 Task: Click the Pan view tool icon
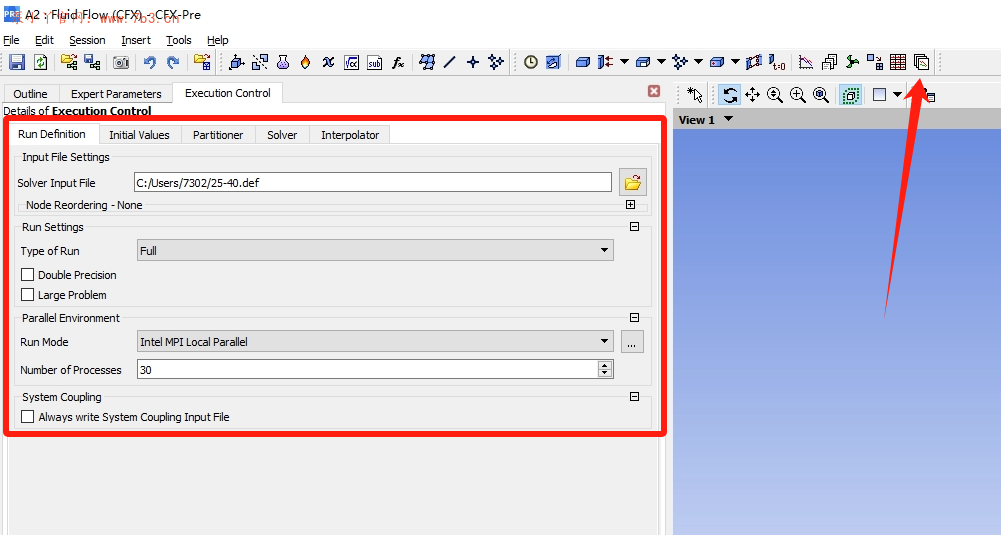pyautogui.click(x=752, y=95)
